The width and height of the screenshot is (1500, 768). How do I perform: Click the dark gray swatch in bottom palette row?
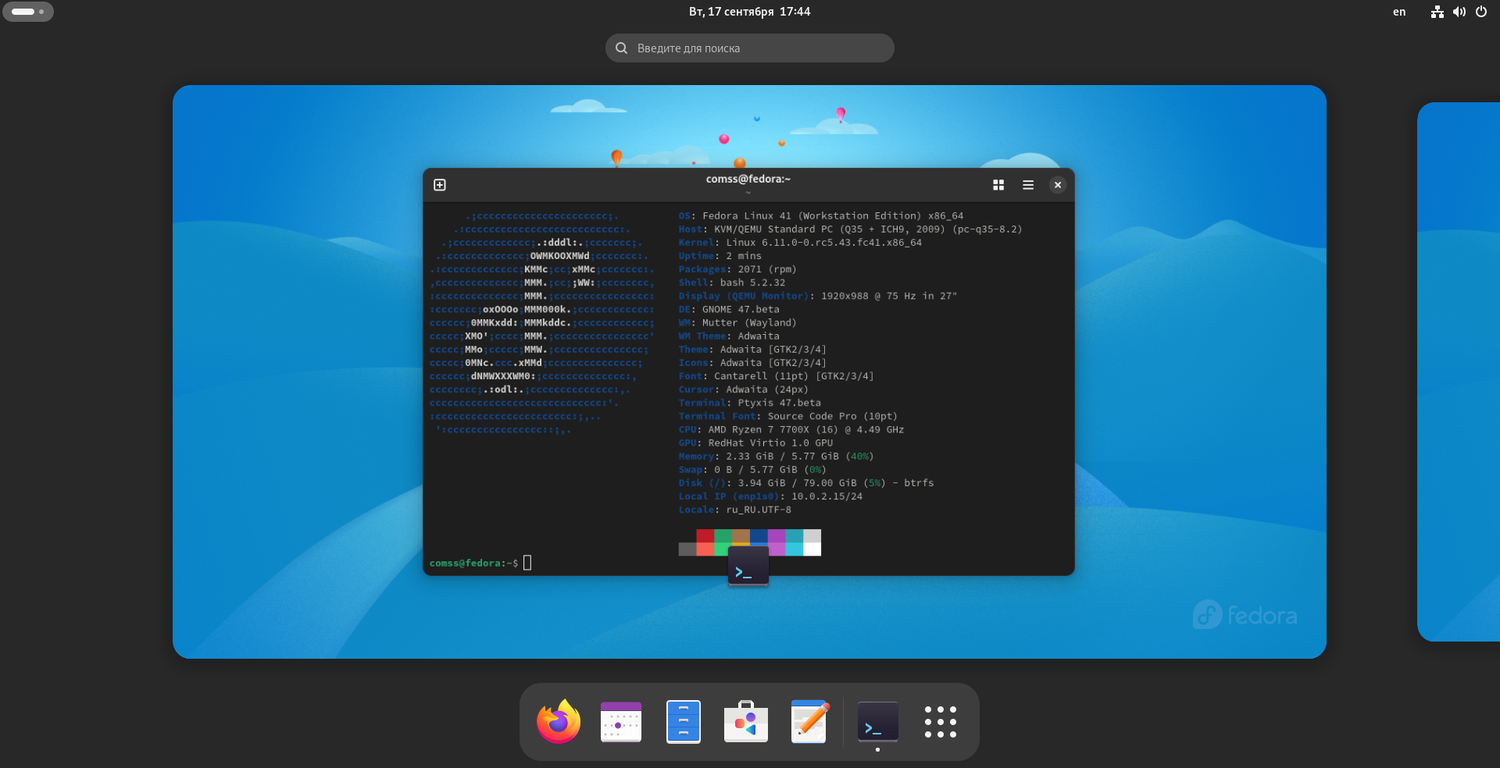tap(687, 549)
